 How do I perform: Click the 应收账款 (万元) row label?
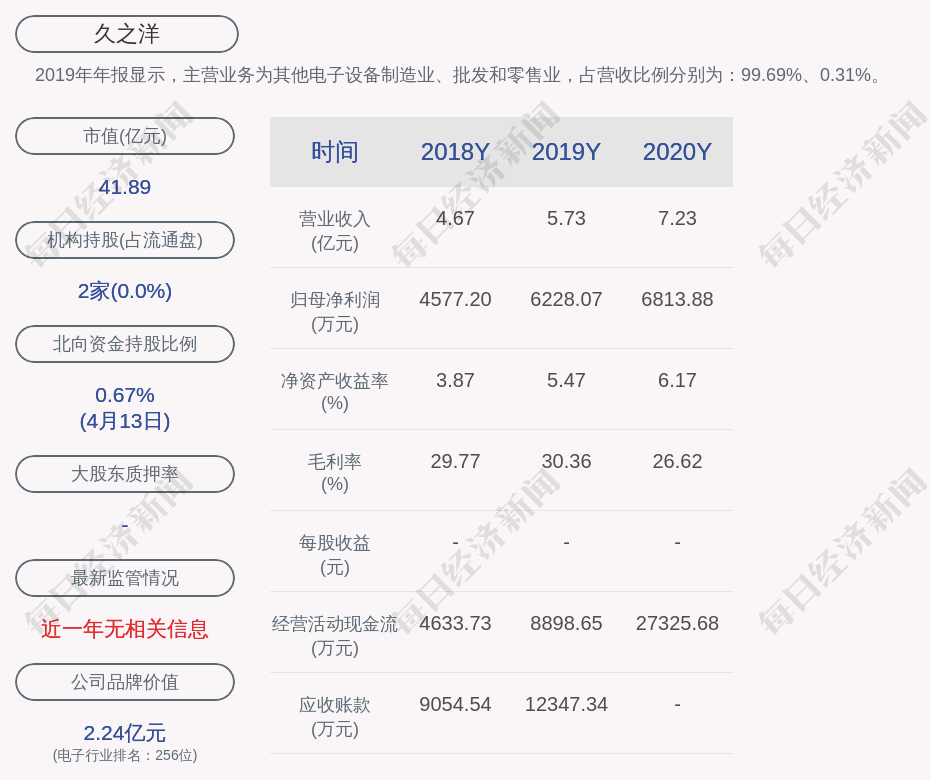(335, 717)
